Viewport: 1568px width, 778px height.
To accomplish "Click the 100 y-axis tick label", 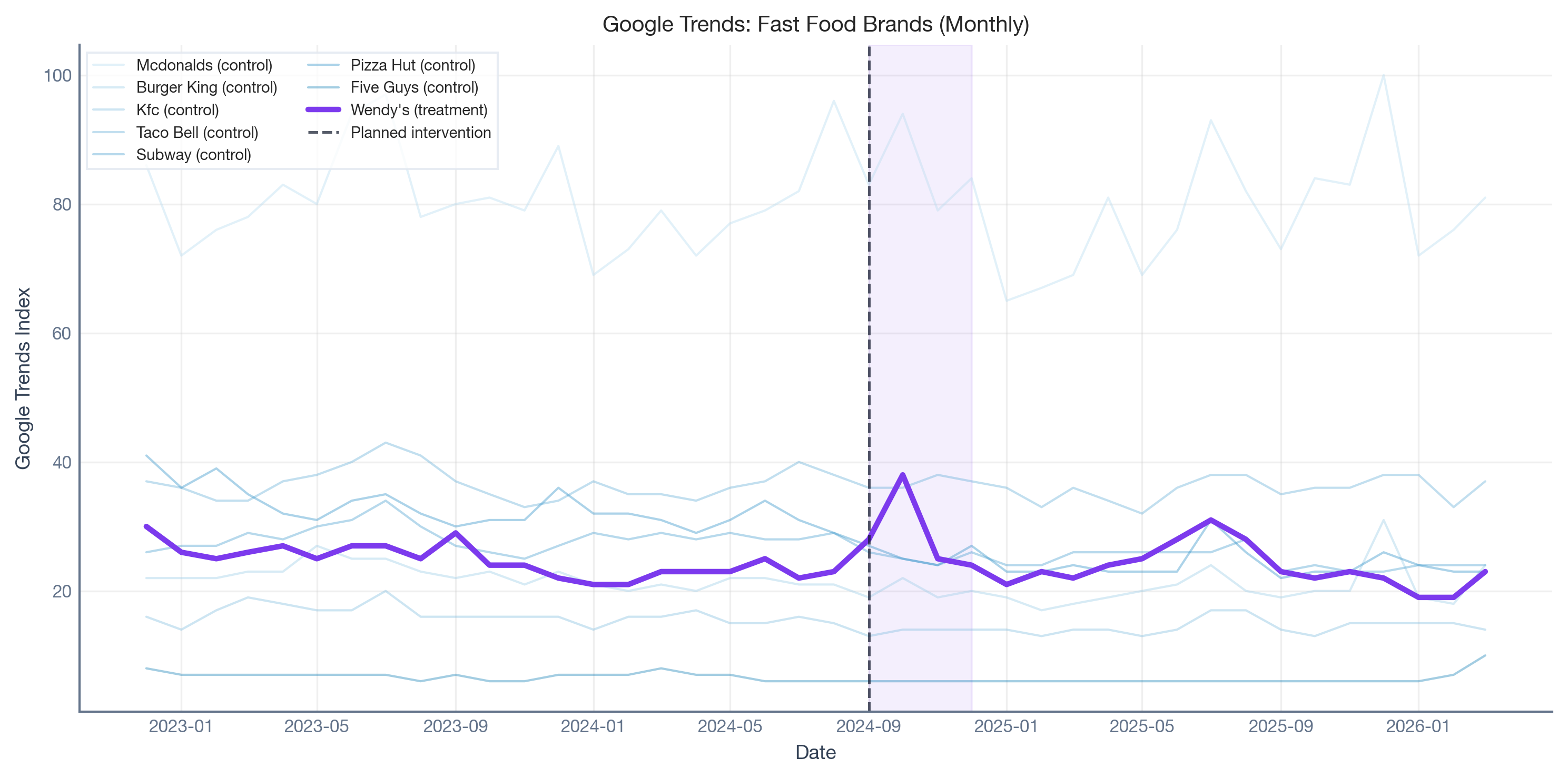I will (57, 76).
